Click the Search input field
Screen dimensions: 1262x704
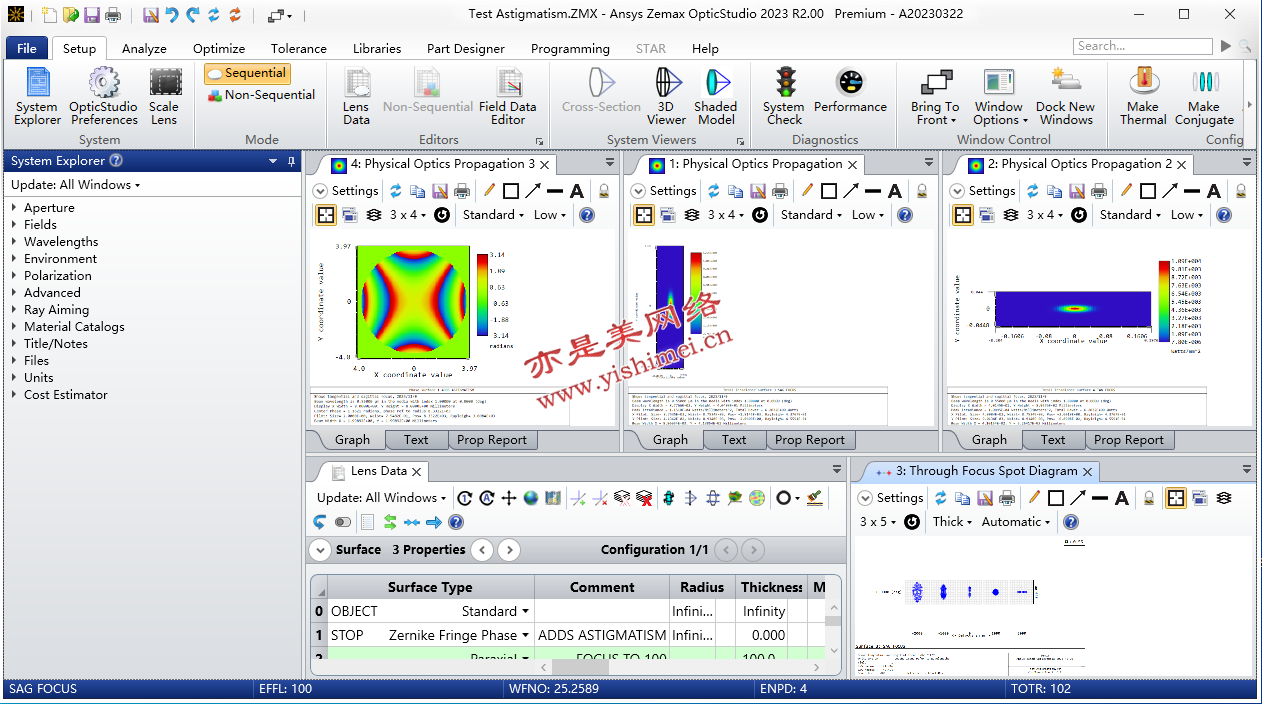[x=1143, y=46]
